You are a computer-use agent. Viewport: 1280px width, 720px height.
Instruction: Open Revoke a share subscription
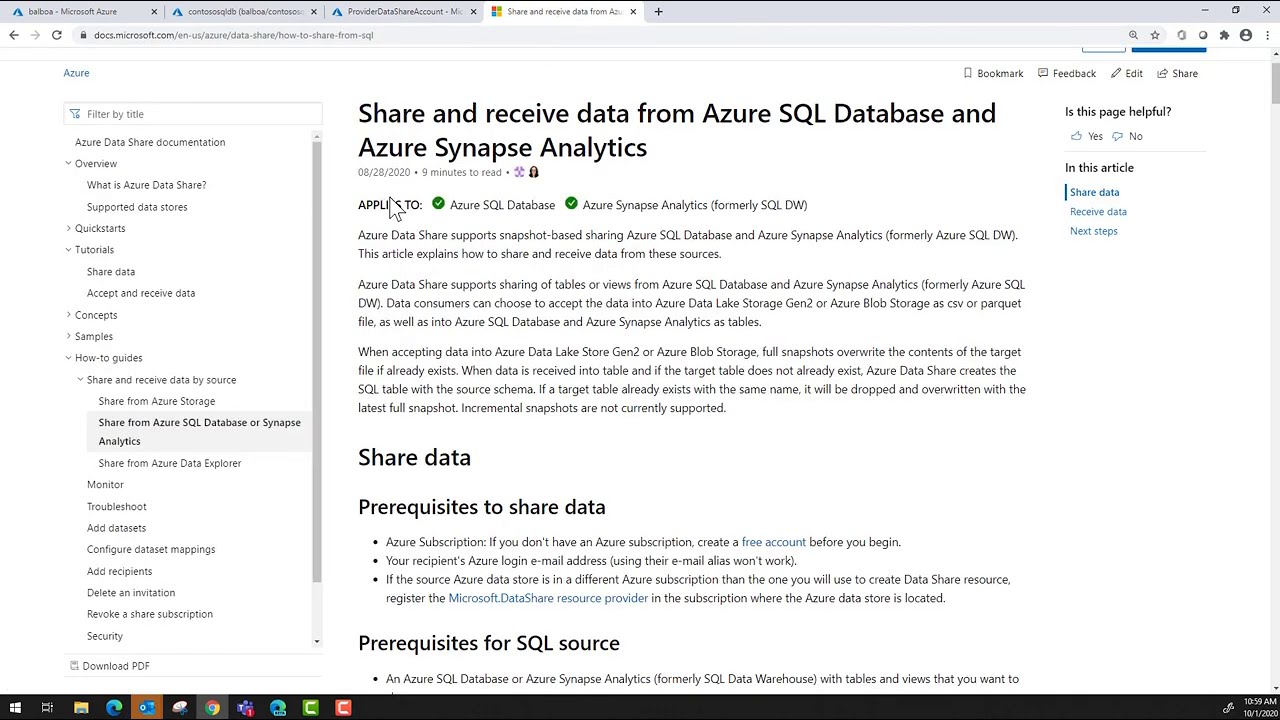pyautogui.click(x=150, y=614)
